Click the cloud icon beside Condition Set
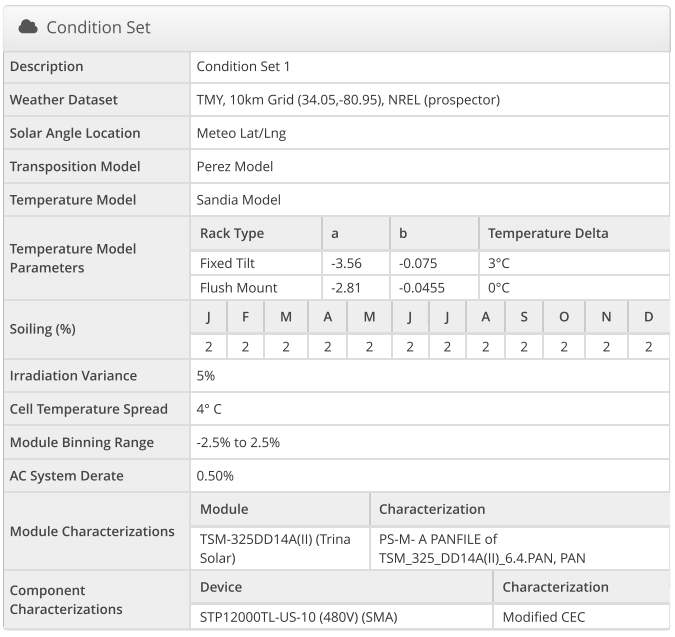 tap(28, 27)
